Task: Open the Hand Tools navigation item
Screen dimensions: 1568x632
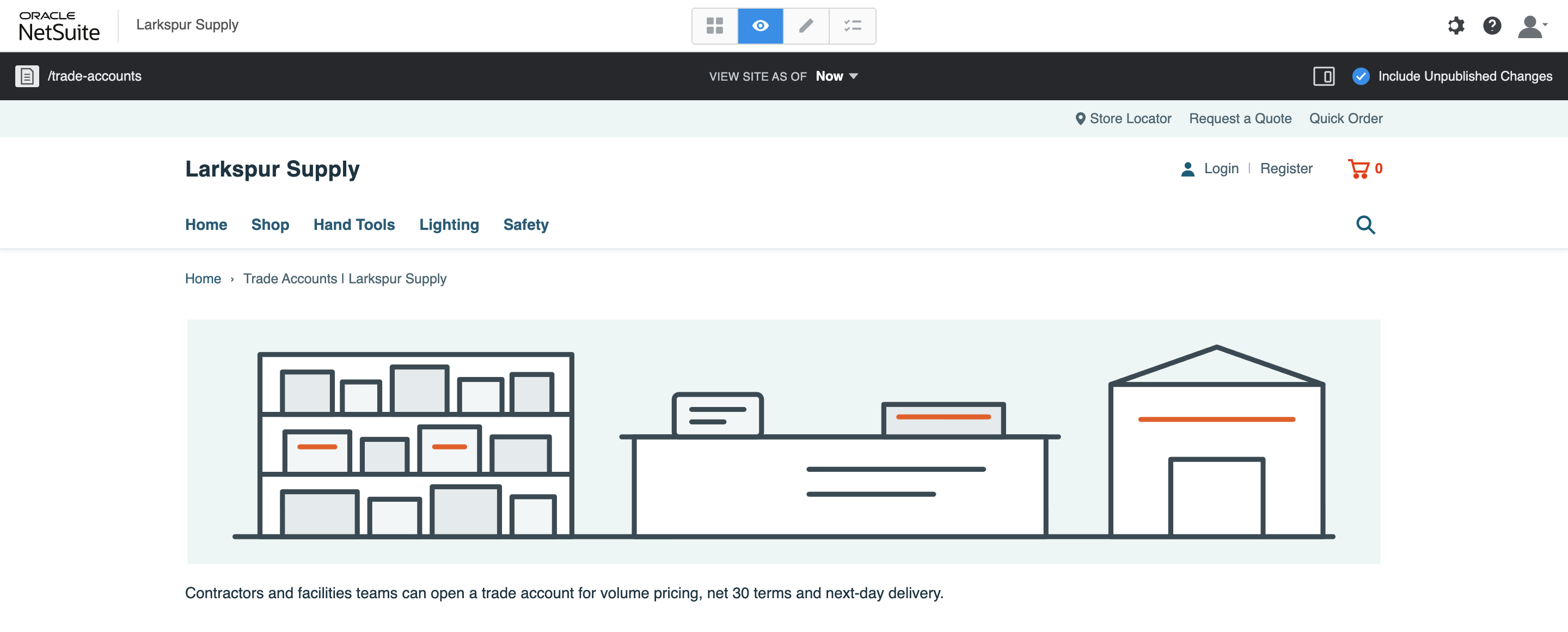Action: [x=354, y=224]
